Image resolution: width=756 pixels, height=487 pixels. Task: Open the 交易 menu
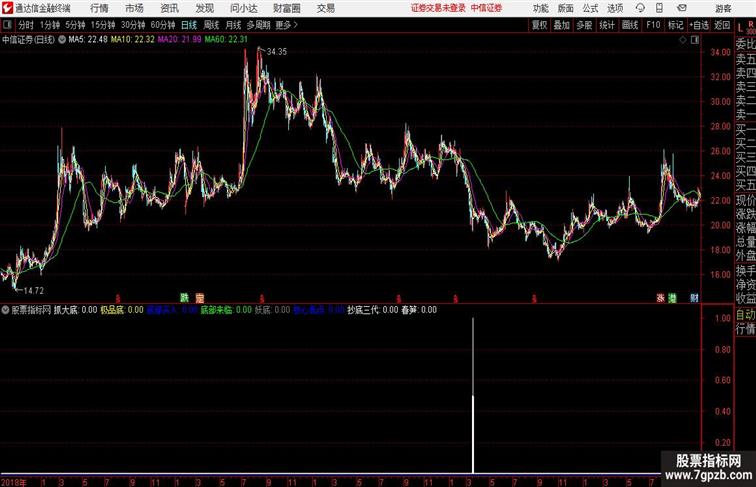coord(325,8)
